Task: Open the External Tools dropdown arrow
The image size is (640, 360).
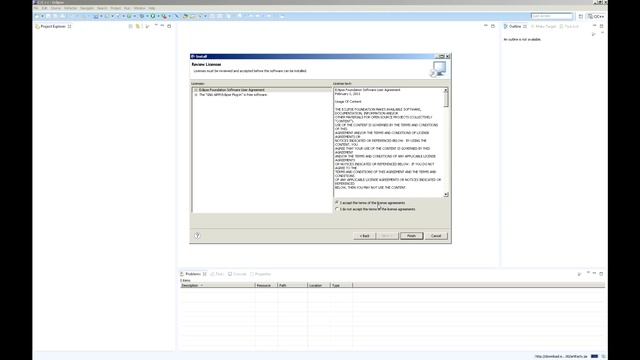Action: [170, 16]
